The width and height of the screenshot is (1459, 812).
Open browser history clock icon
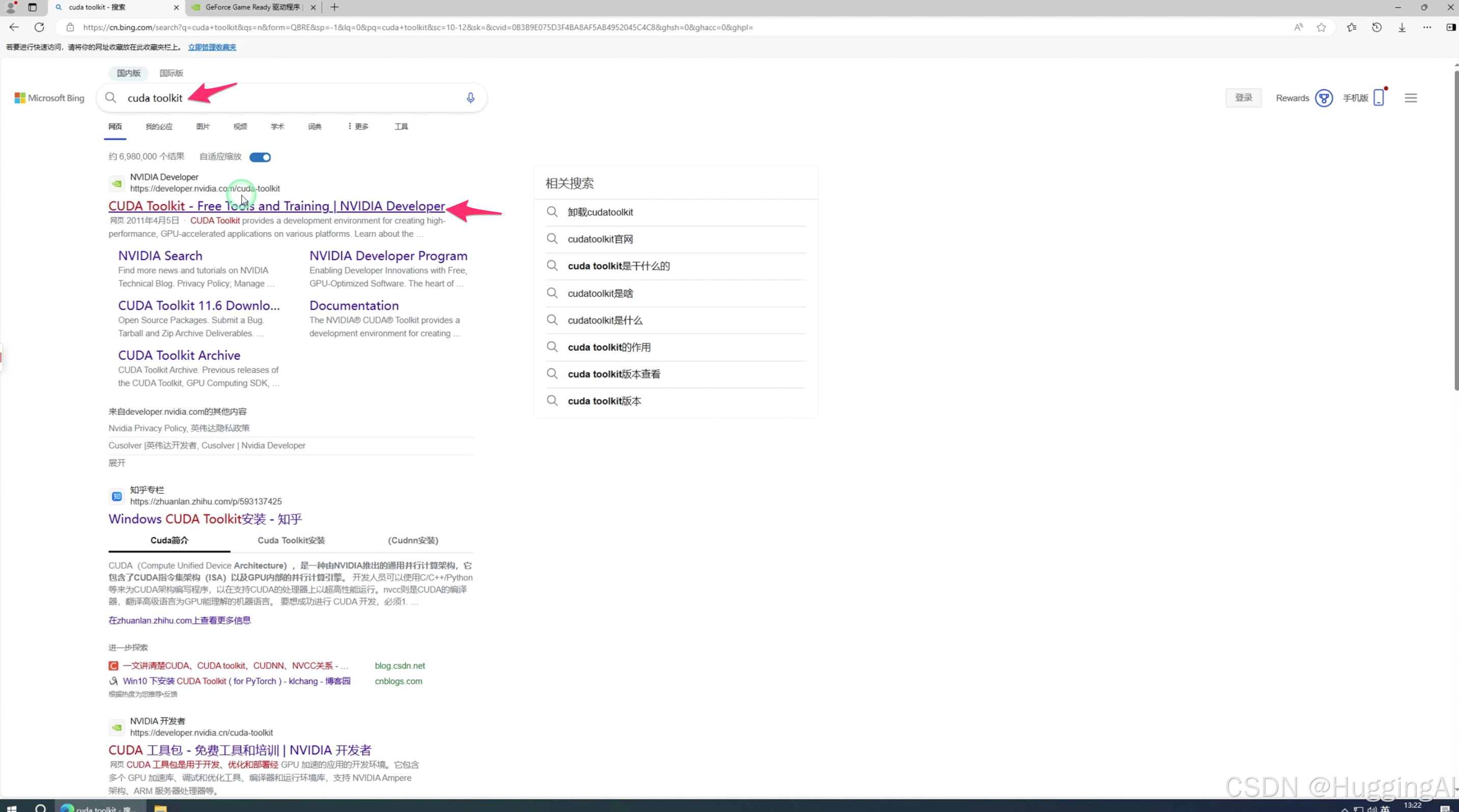1377,27
